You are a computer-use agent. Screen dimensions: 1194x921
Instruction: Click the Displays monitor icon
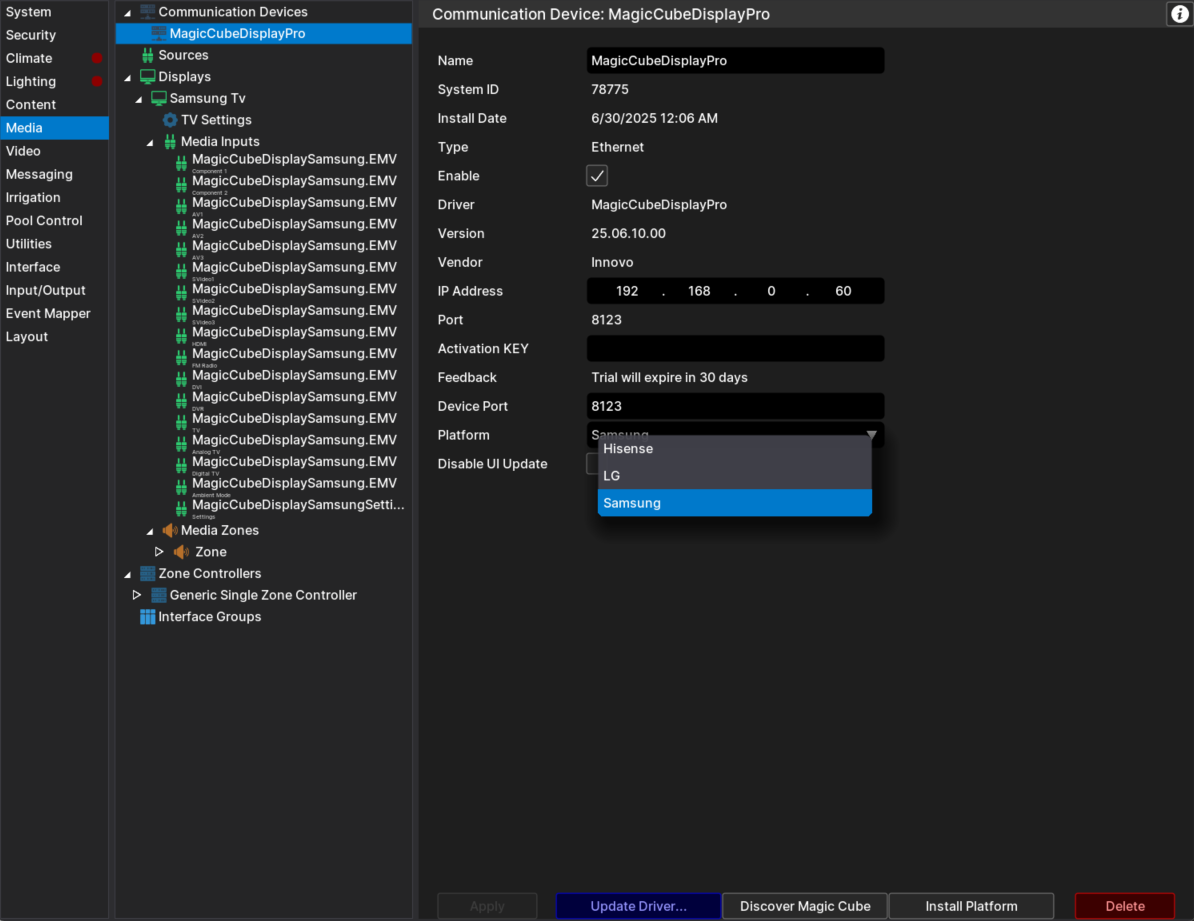pos(148,76)
